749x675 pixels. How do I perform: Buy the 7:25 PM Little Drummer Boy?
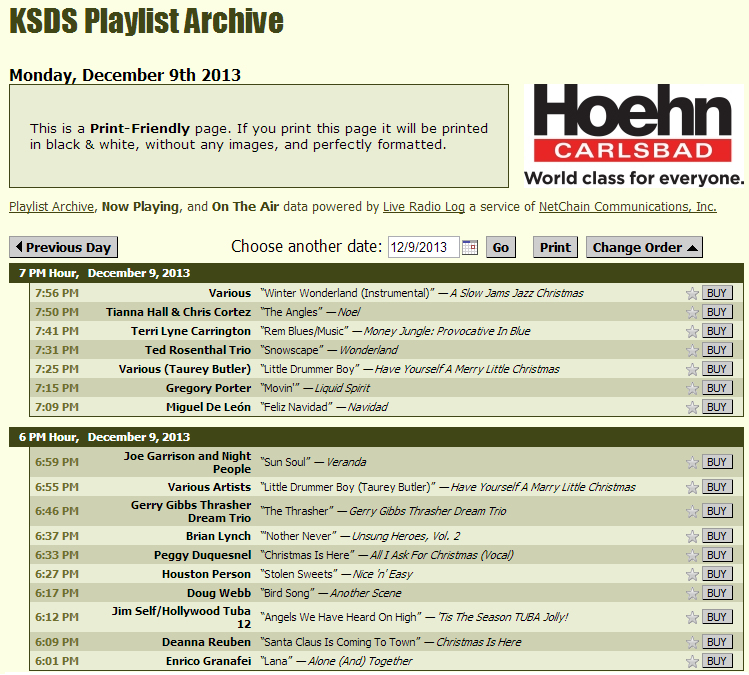click(717, 369)
